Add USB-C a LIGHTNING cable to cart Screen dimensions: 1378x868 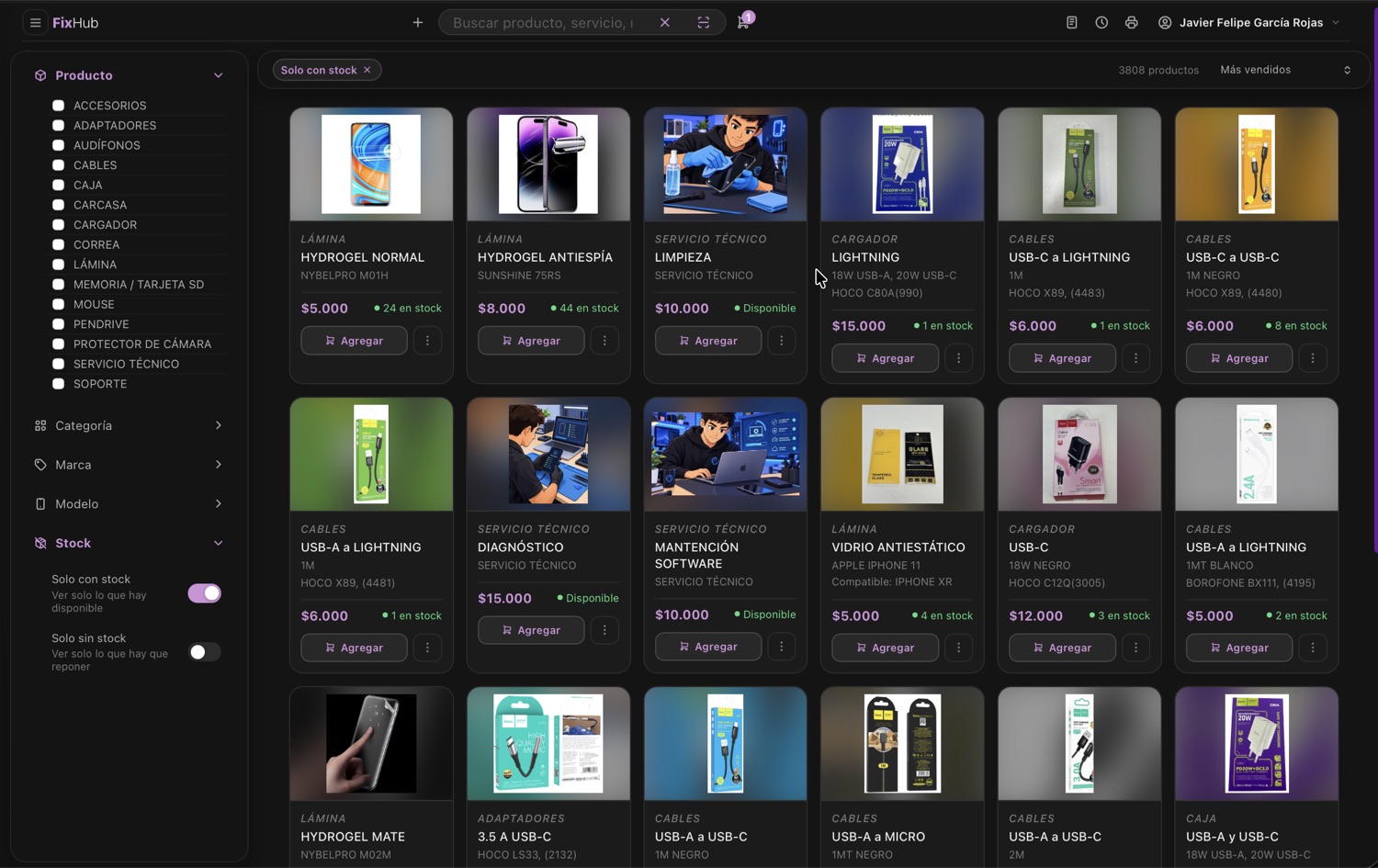[1062, 358]
